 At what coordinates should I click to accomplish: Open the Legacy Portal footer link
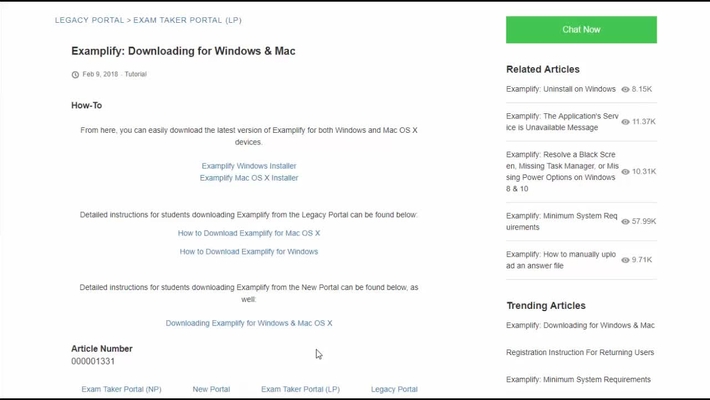394,389
